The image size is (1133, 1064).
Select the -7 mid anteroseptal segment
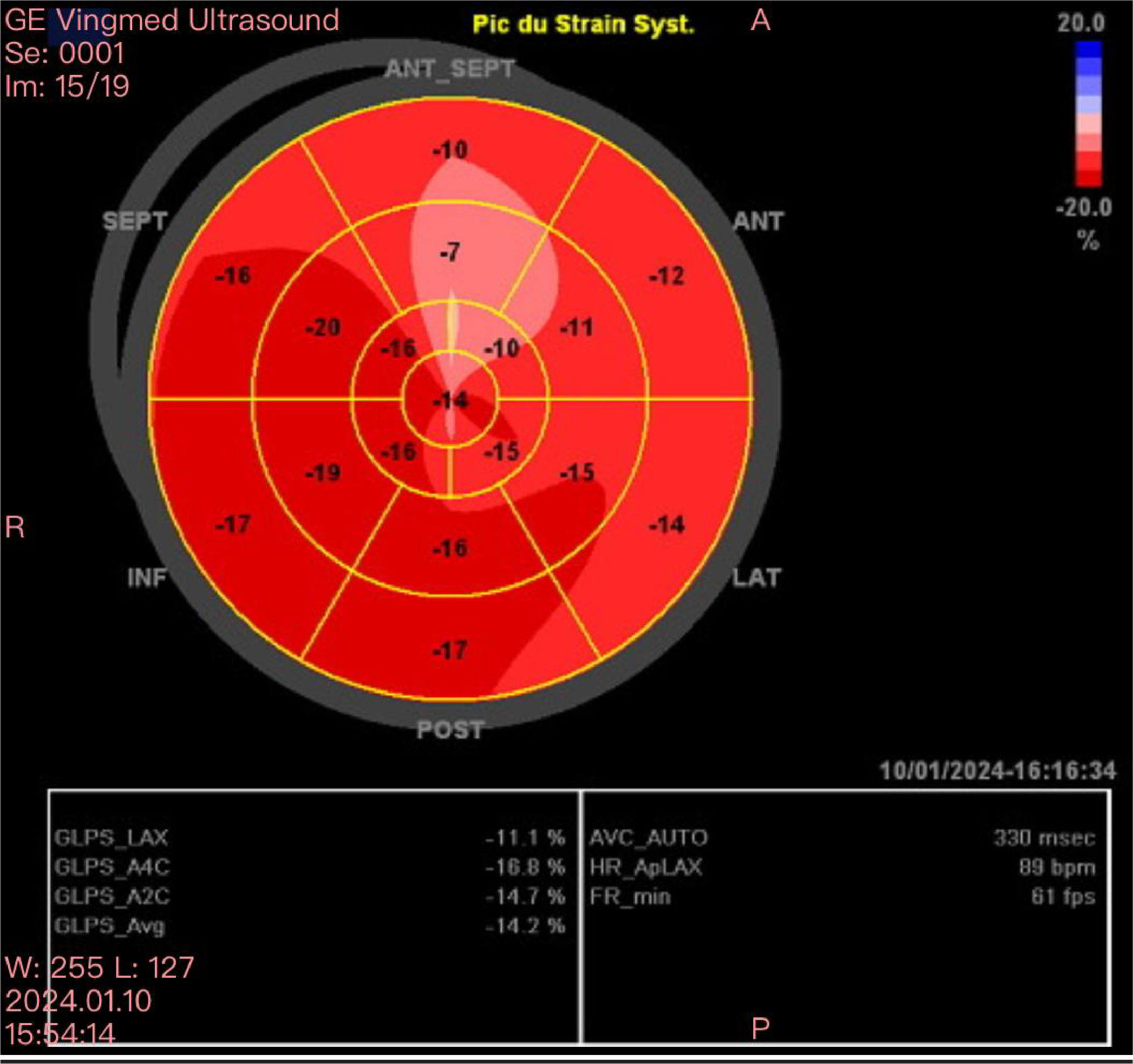pos(450,252)
